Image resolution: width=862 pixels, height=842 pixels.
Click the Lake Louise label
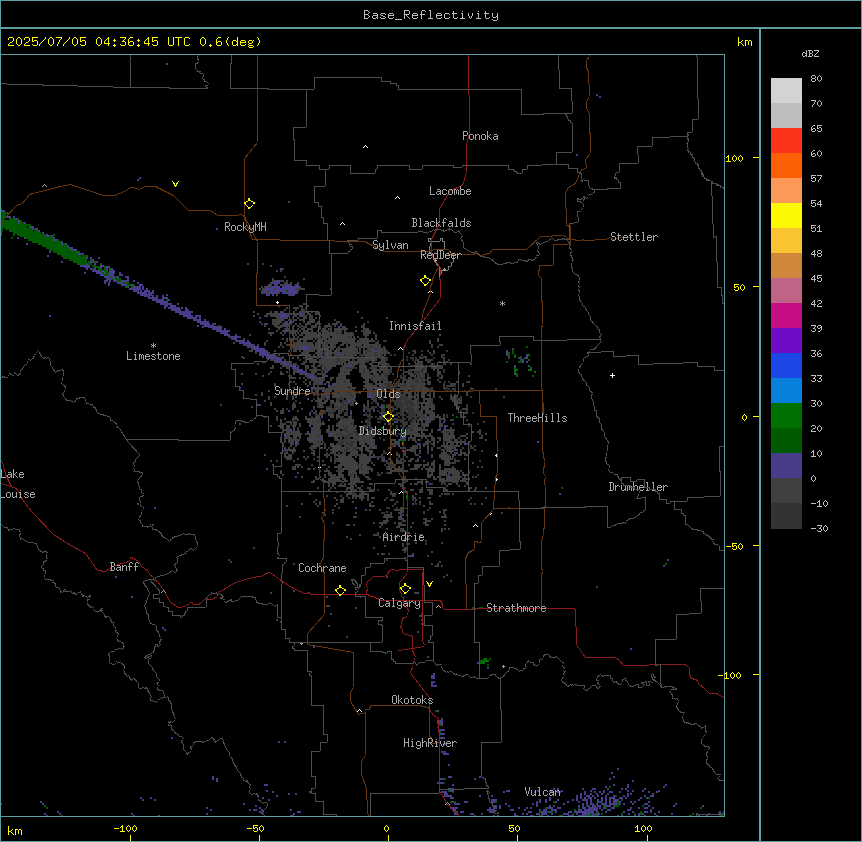click(x=18, y=484)
